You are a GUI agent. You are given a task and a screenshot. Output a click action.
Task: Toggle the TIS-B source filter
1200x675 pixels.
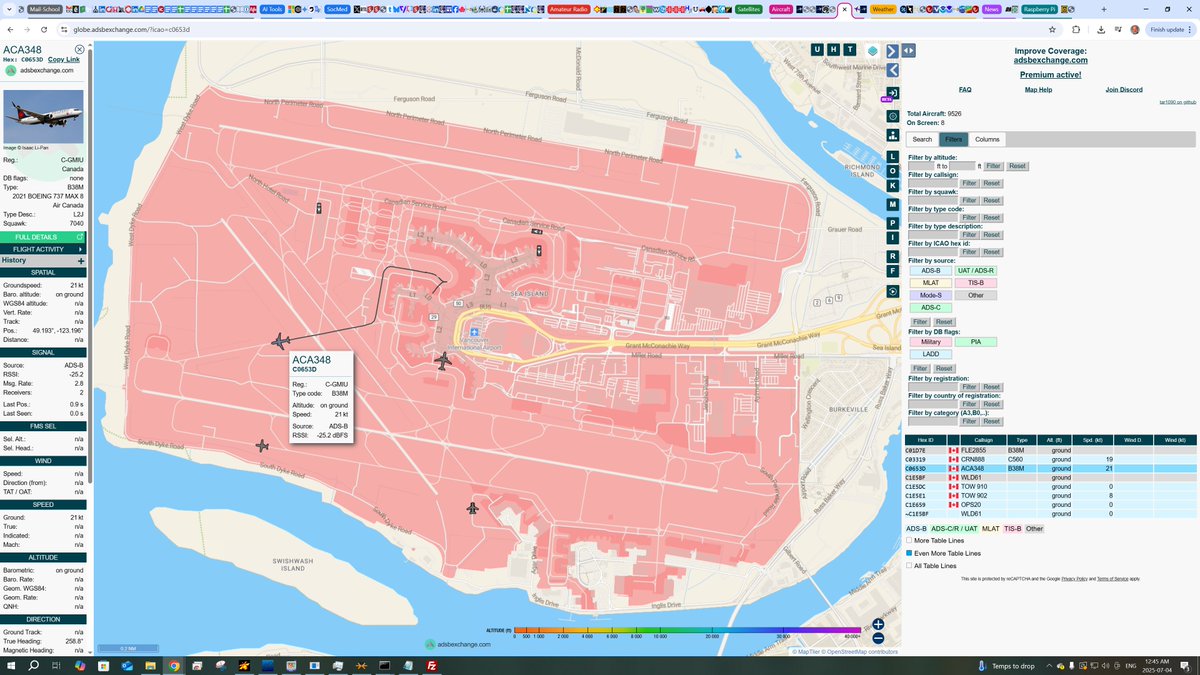977,283
